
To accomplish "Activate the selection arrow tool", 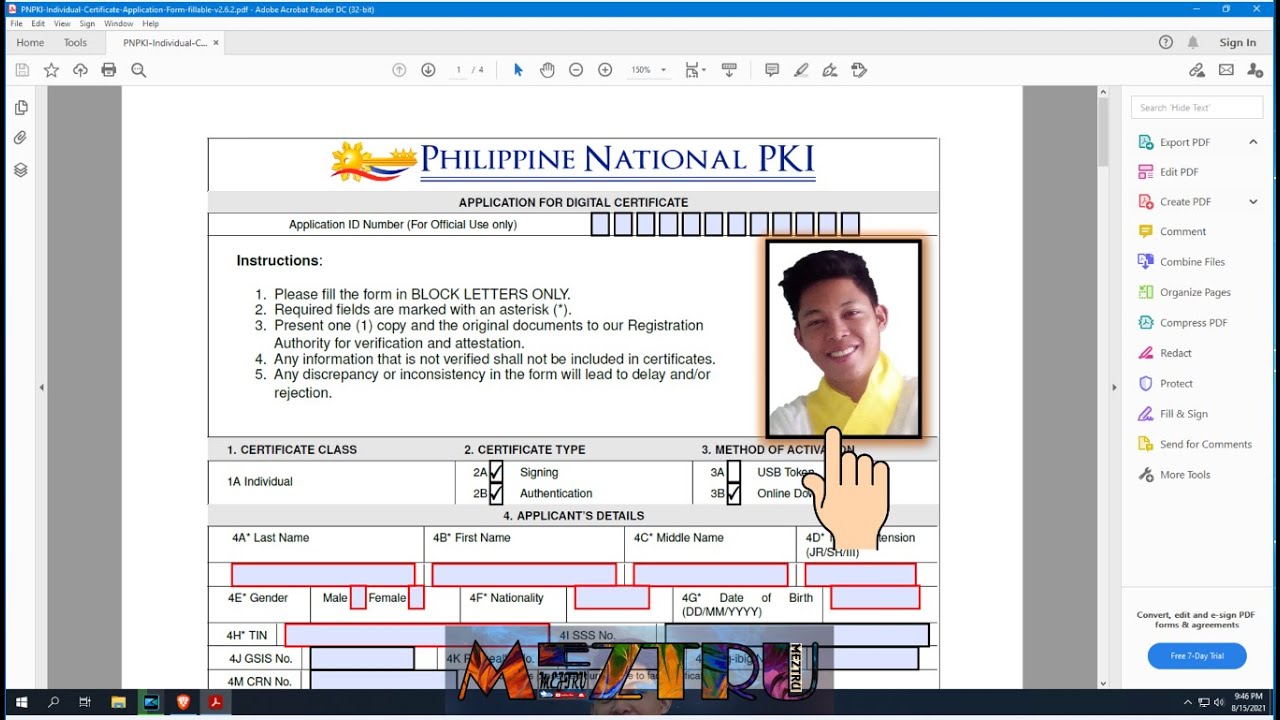I will [518, 70].
